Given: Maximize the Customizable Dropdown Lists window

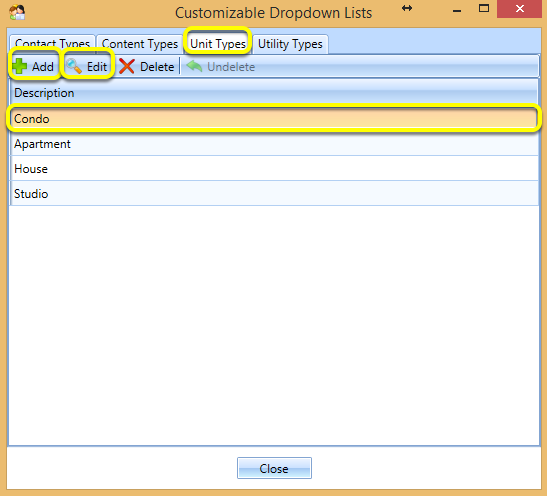Looking at the screenshot, I should 484,8.
